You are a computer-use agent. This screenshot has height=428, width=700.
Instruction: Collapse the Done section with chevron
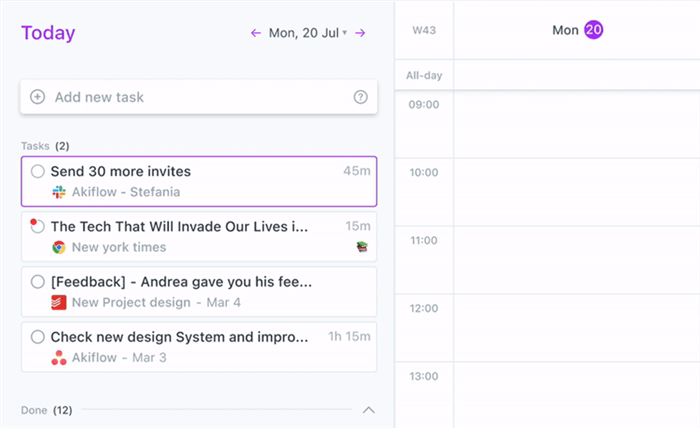(x=368, y=410)
